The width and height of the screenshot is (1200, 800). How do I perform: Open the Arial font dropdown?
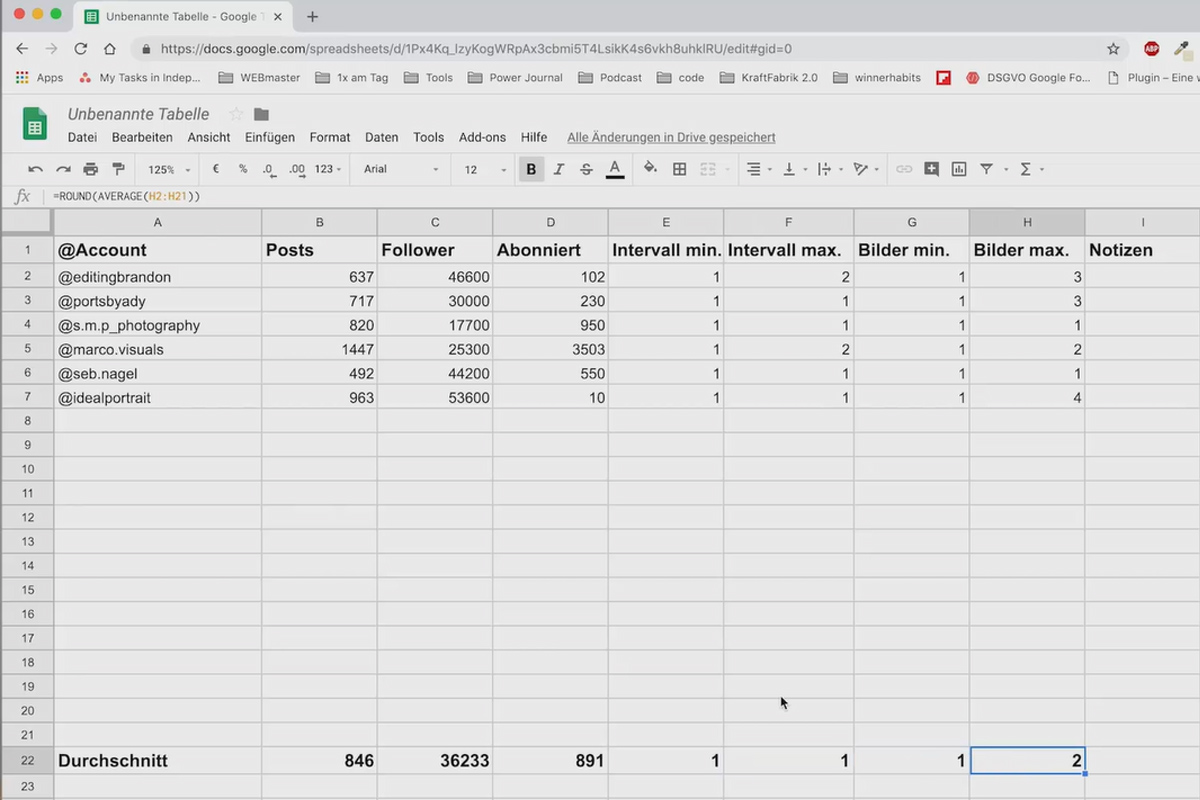401,169
